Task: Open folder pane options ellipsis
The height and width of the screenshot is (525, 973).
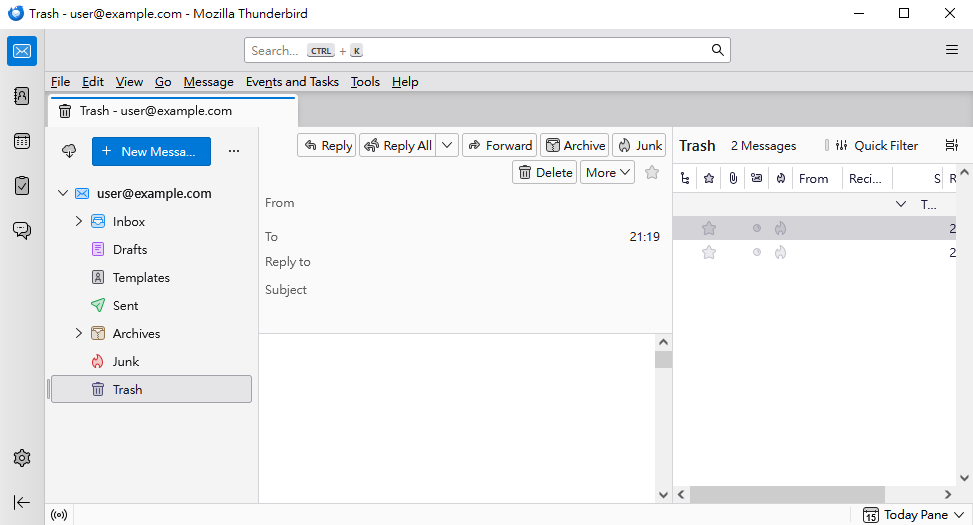Action: pyautogui.click(x=234, y=151)
